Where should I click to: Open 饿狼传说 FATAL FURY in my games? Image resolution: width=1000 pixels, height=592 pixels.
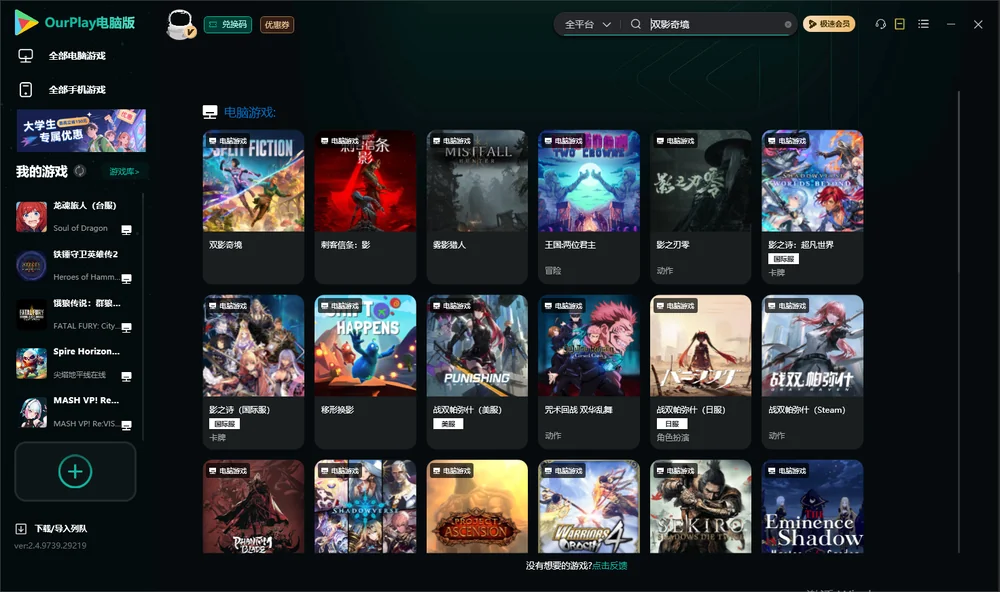[74, 314]
